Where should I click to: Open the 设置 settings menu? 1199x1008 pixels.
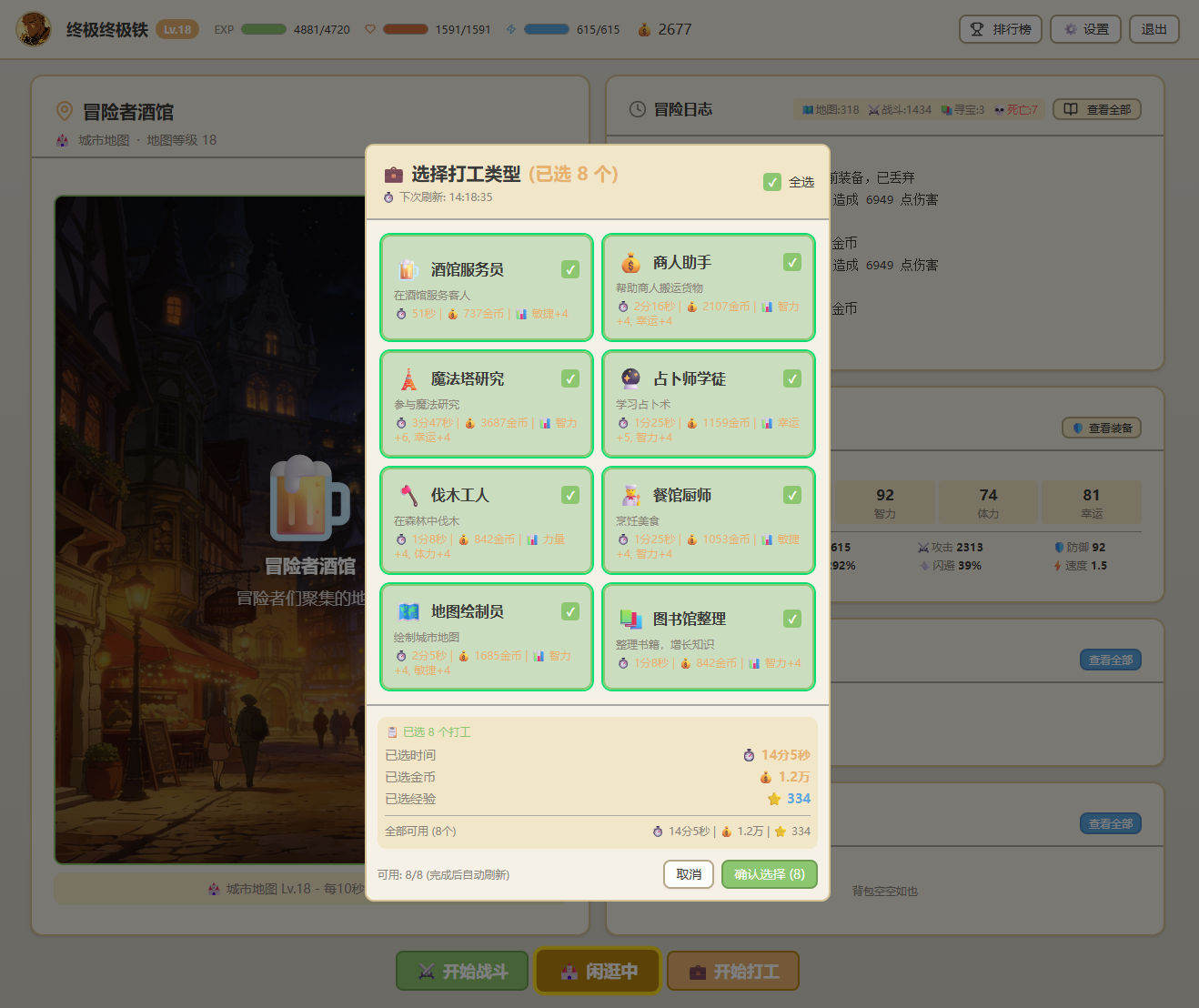click(1087, 29)
